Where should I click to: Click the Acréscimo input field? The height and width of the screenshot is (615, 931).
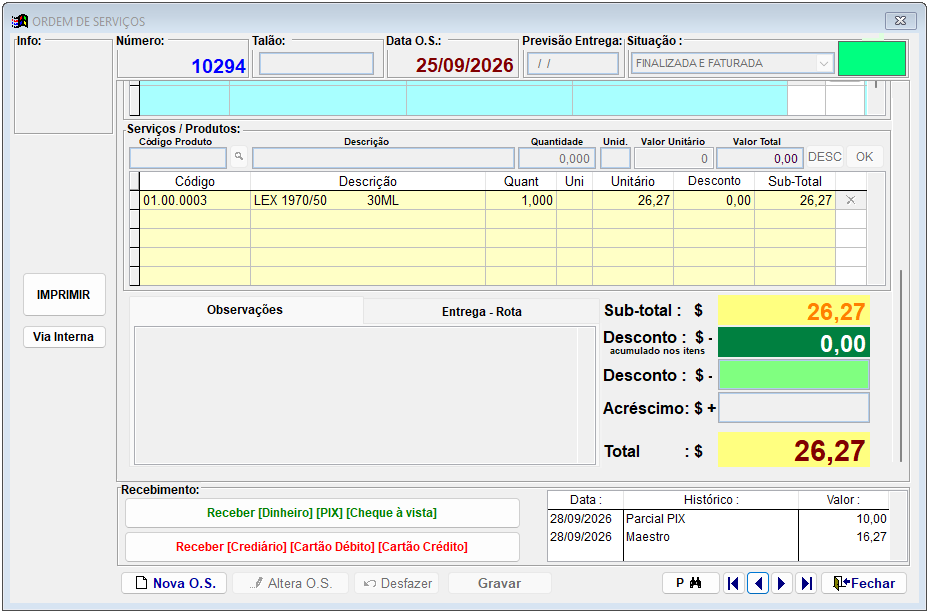click(x=794, y=408)
